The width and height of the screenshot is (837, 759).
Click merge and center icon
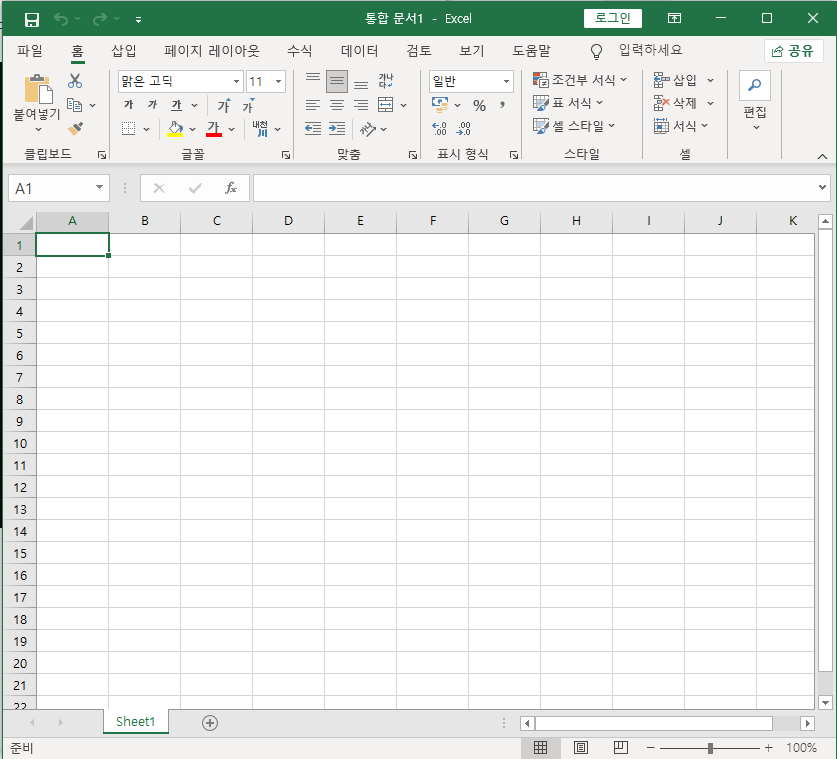coord(385,105)
